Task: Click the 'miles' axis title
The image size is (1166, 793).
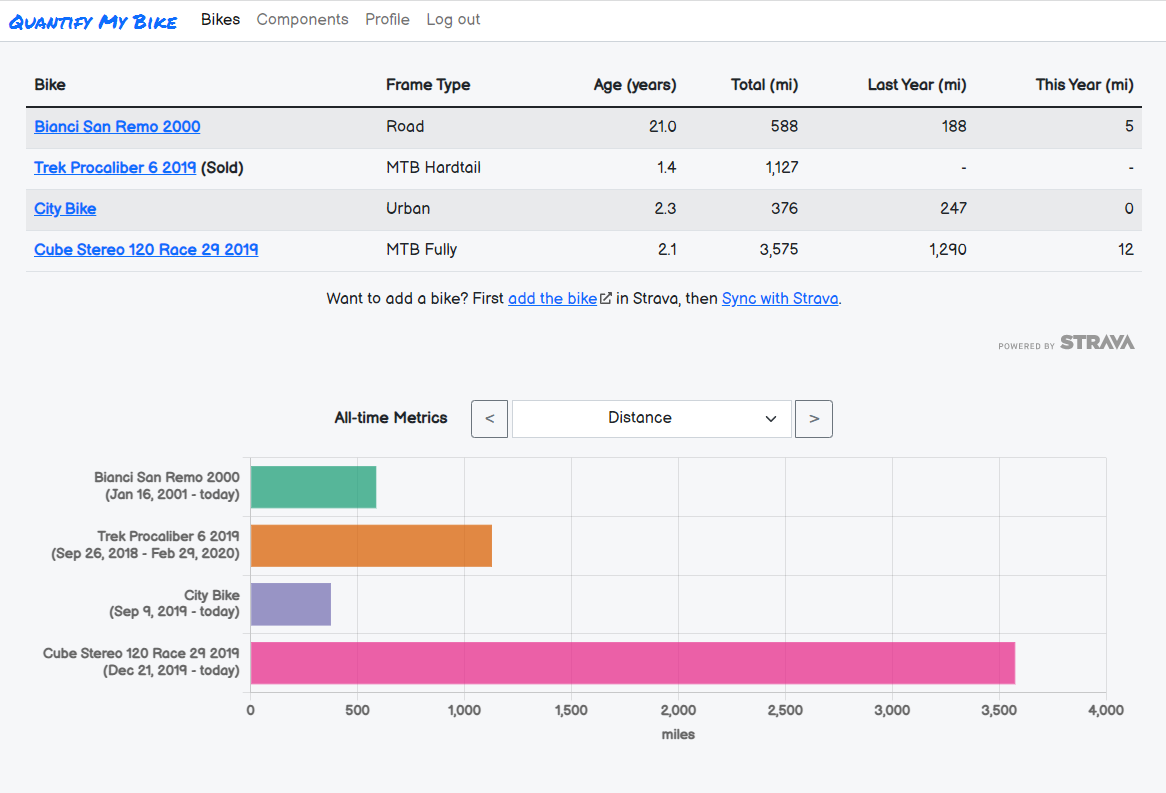Action: 678,734
